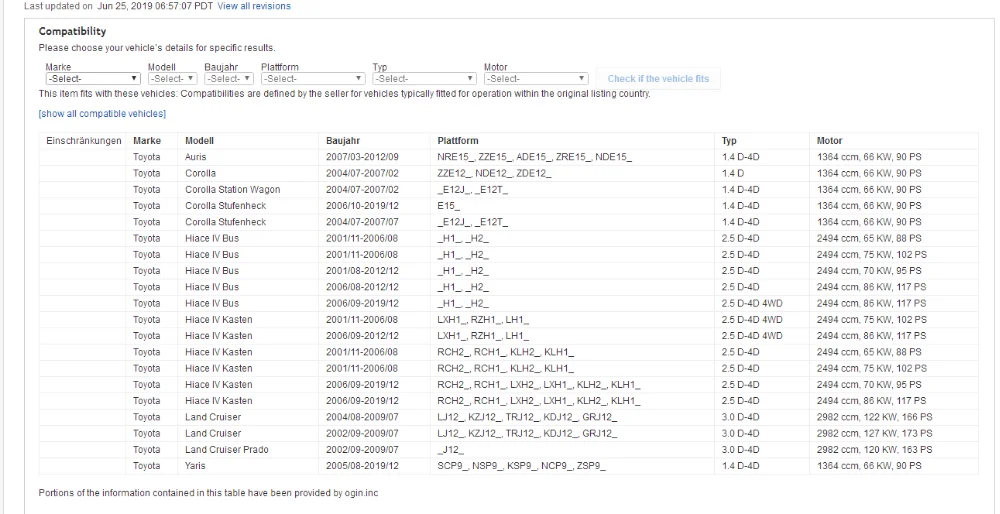Click the Einschränkungen table column header
This screenshot has width=1000, height=514.
click(x=84, y=141)
